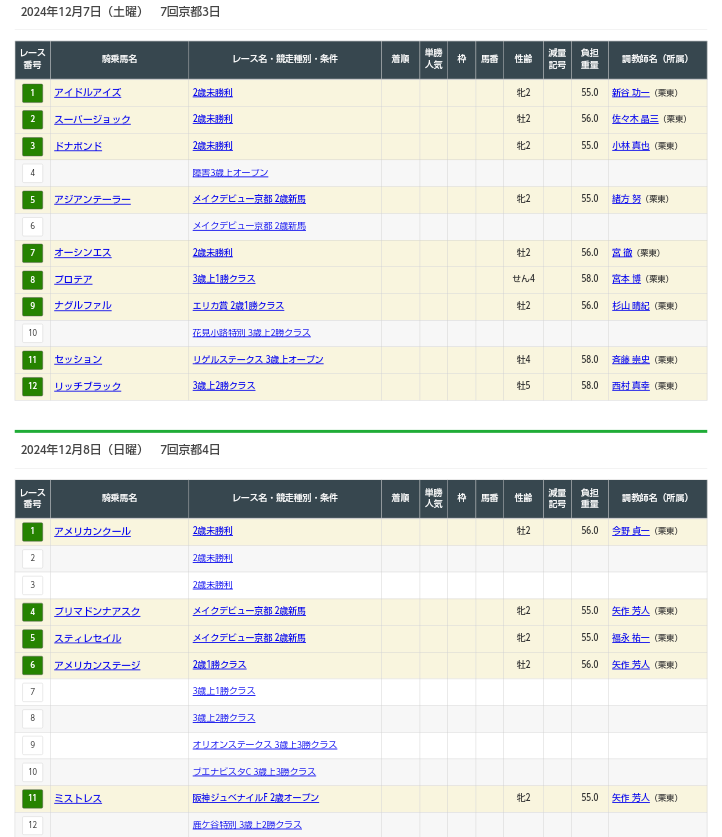Screen dimensions: 722x837
Task: Open オリオンステークス 3歳上3勝クラス race
Action: pyautogui.click(x=265, y=745)
